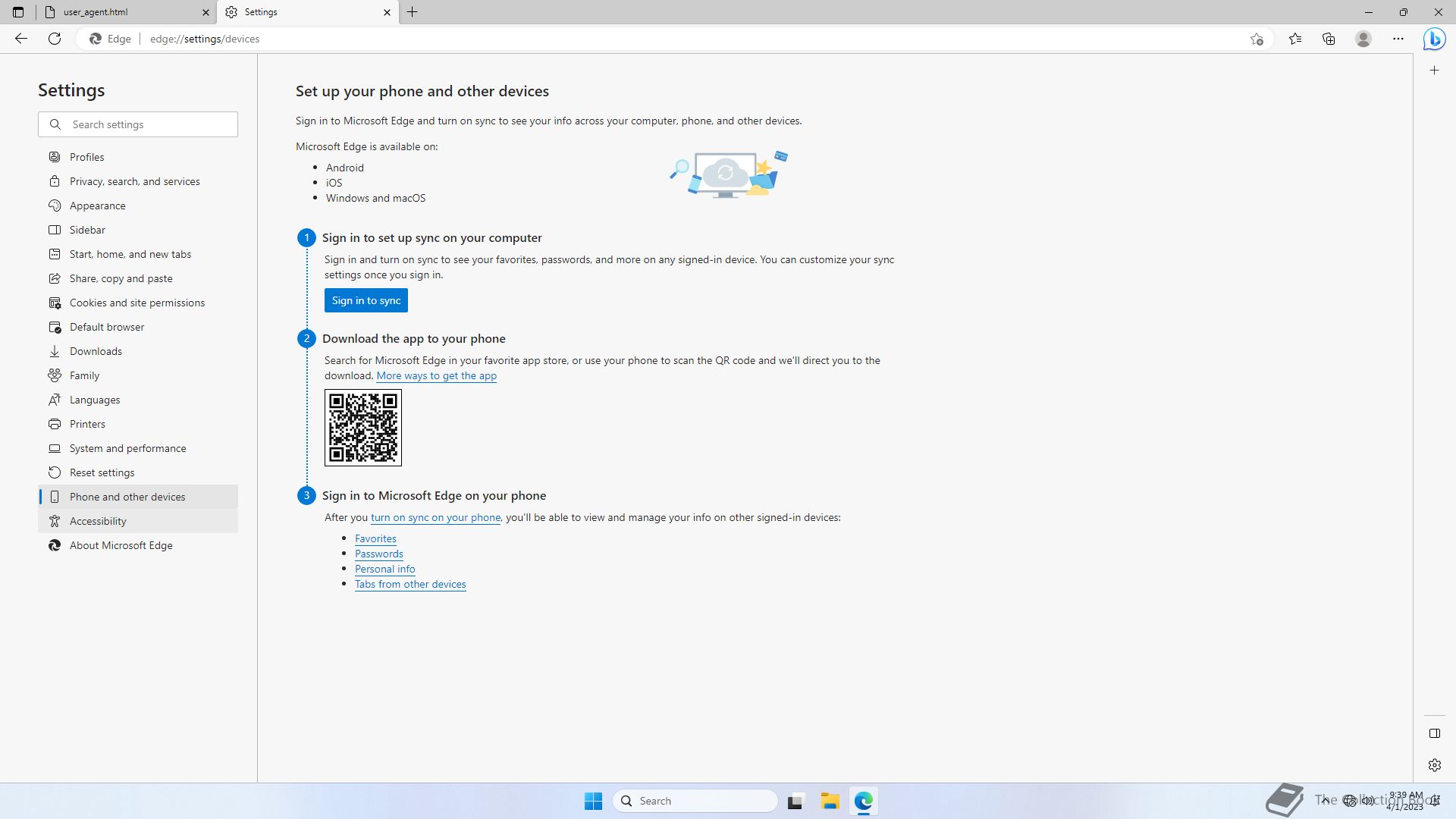Open sidebar settings gear icon

pyautogui.click(x=1434, y=765)
